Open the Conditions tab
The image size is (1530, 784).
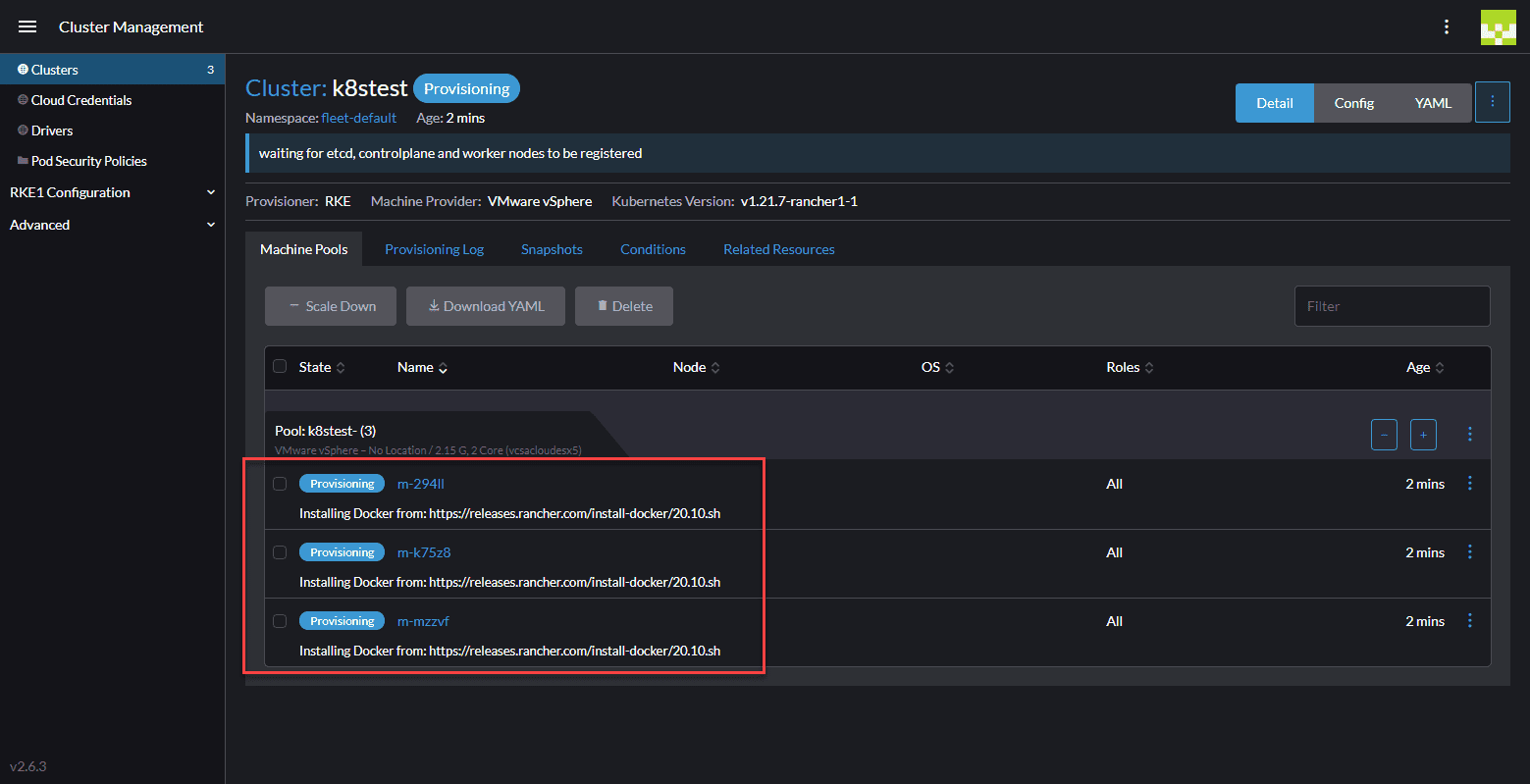pos(653,249)
